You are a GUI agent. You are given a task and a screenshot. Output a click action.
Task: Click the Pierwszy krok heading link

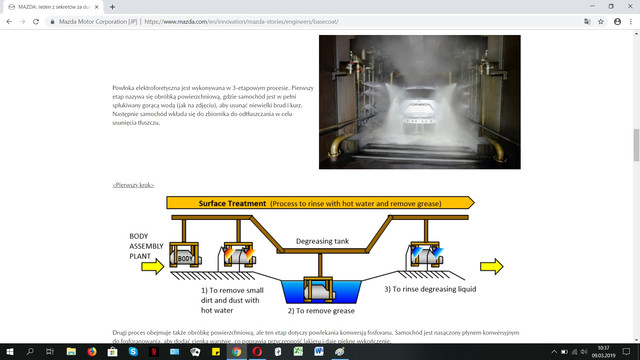133,185
